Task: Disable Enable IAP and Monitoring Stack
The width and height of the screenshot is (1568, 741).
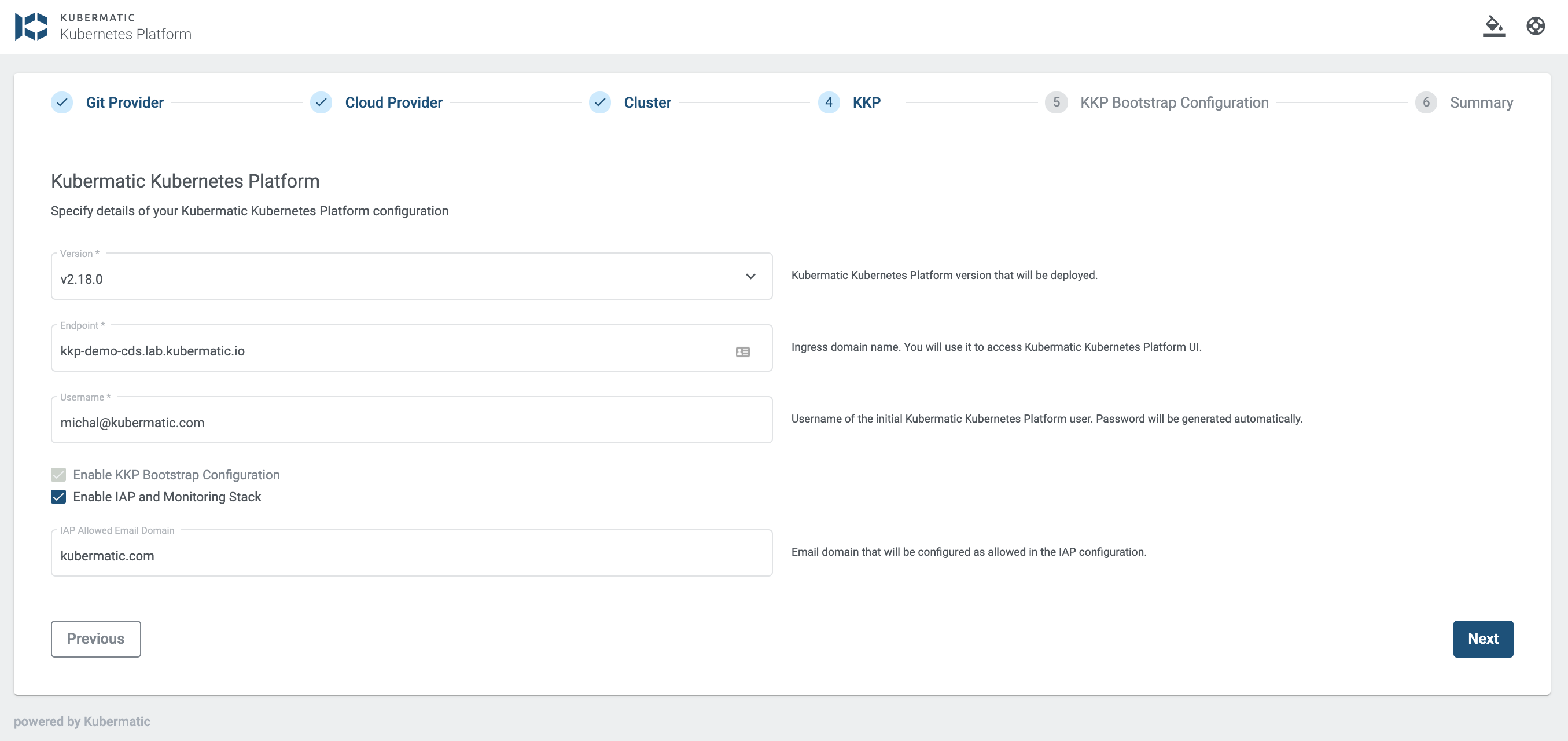Action: 58,497
